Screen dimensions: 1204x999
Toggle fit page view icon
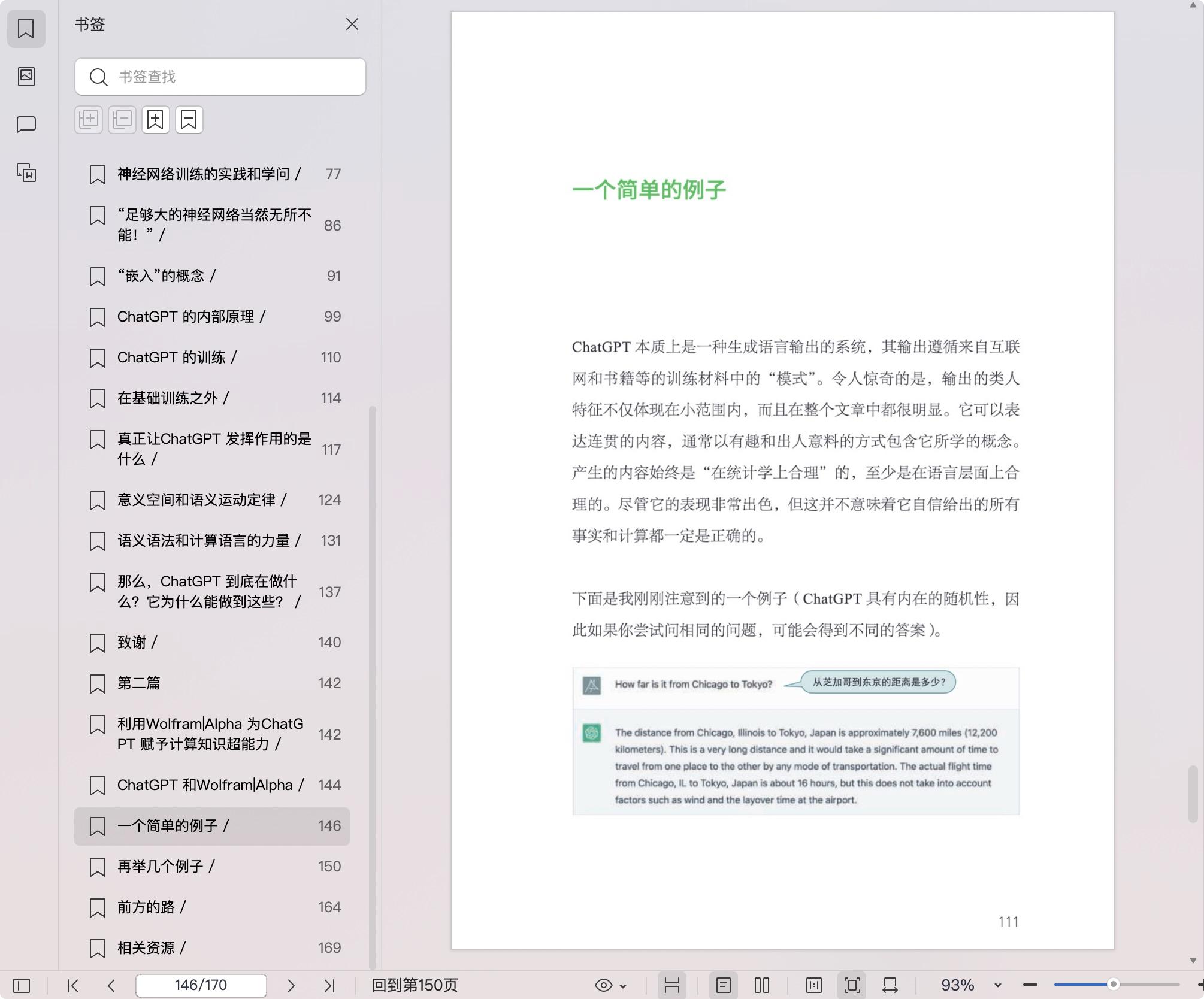tap(852, 985)
